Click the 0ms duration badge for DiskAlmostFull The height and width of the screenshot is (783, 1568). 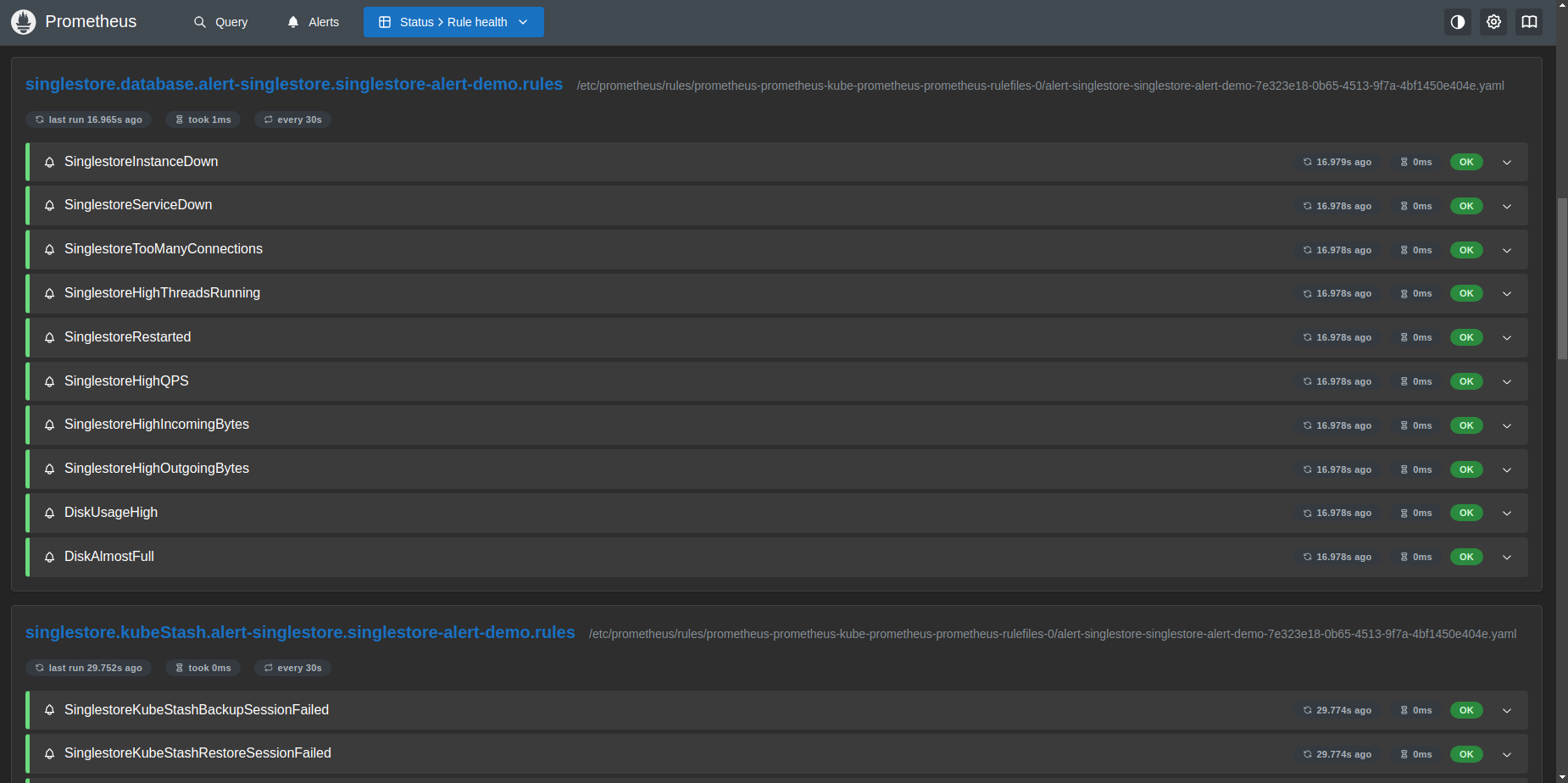pos(1416,557)
